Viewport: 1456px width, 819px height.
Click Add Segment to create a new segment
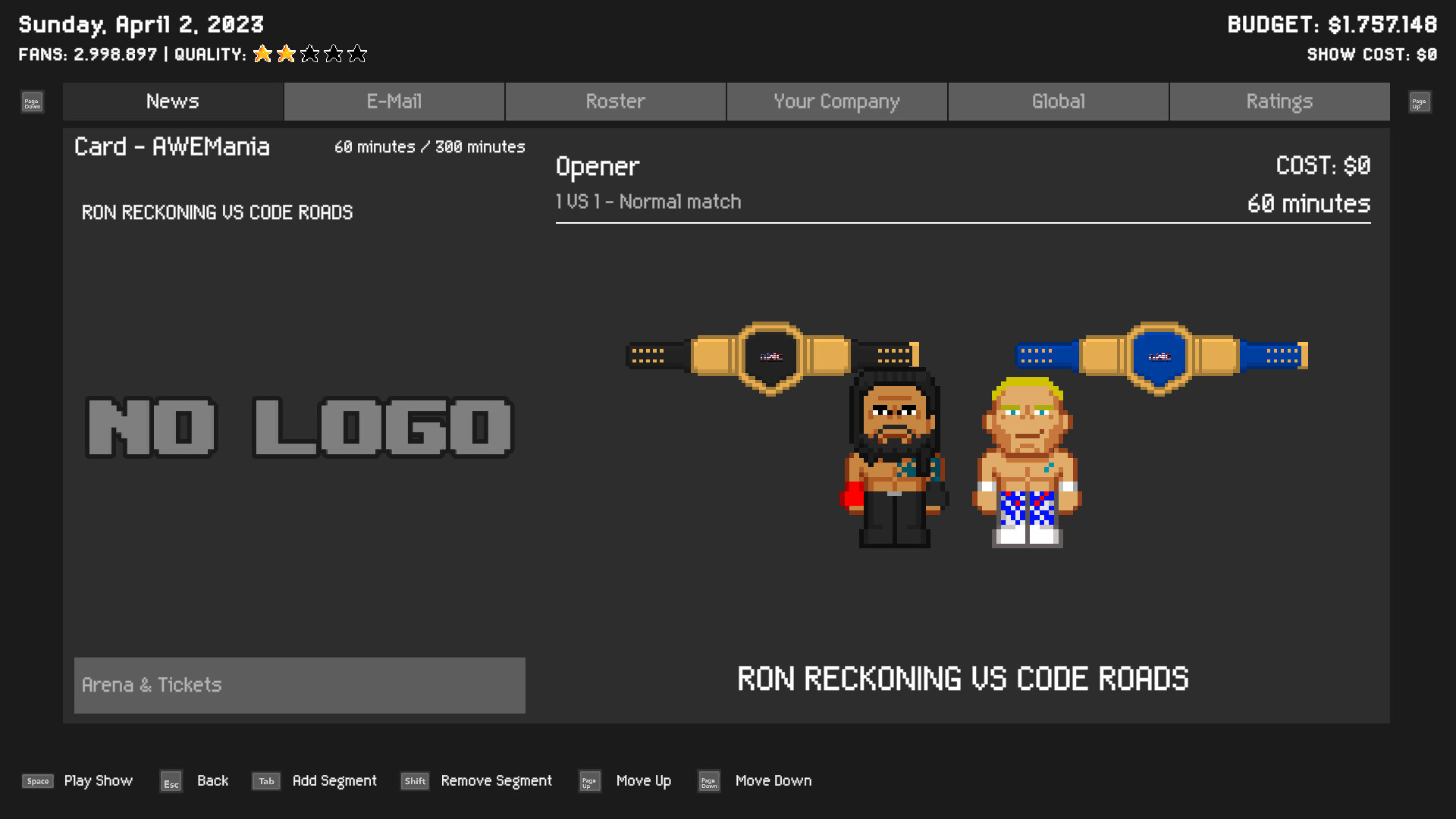click(334, 780)
